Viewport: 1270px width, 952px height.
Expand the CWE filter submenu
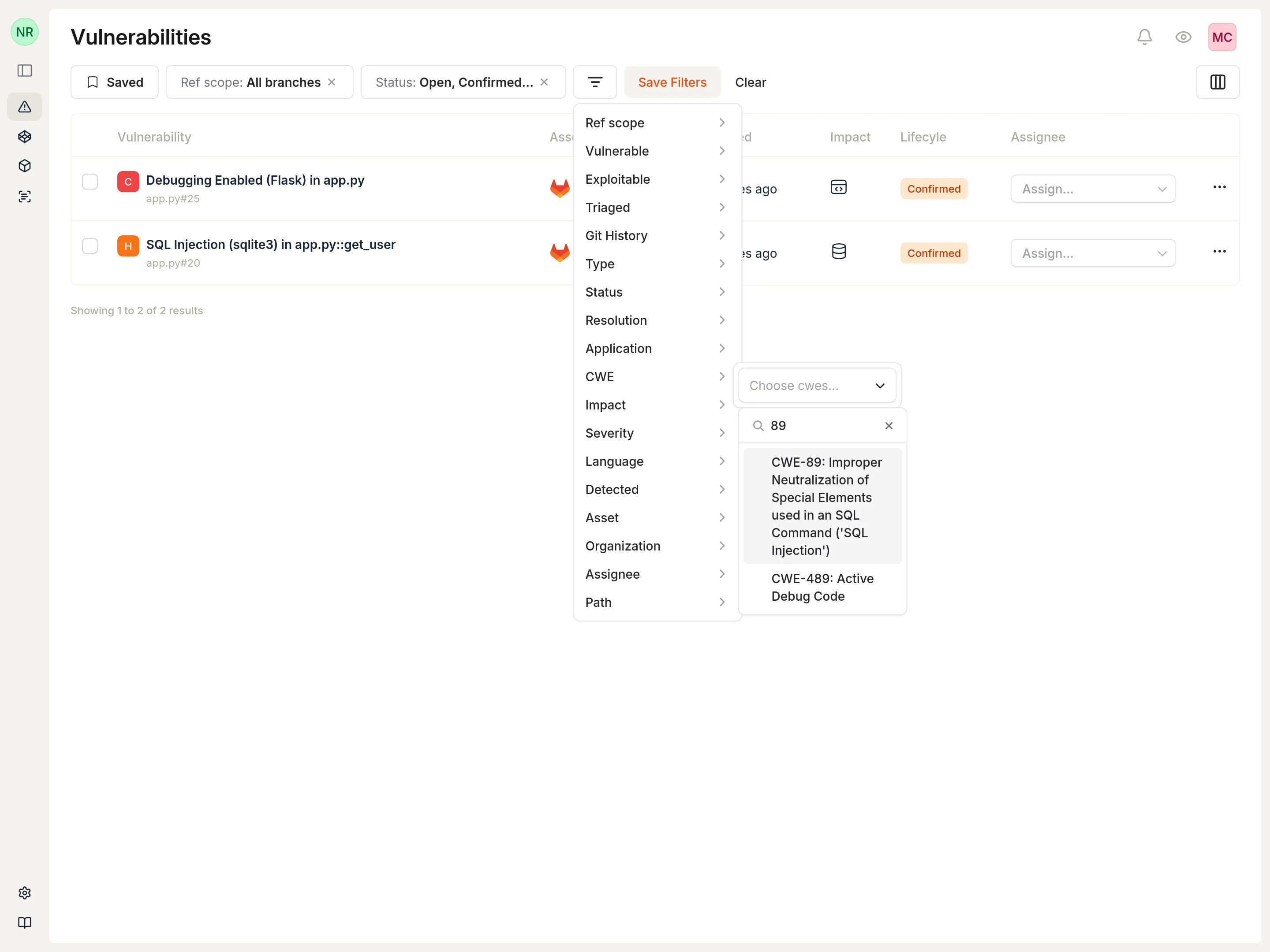[x=657, y=376]
